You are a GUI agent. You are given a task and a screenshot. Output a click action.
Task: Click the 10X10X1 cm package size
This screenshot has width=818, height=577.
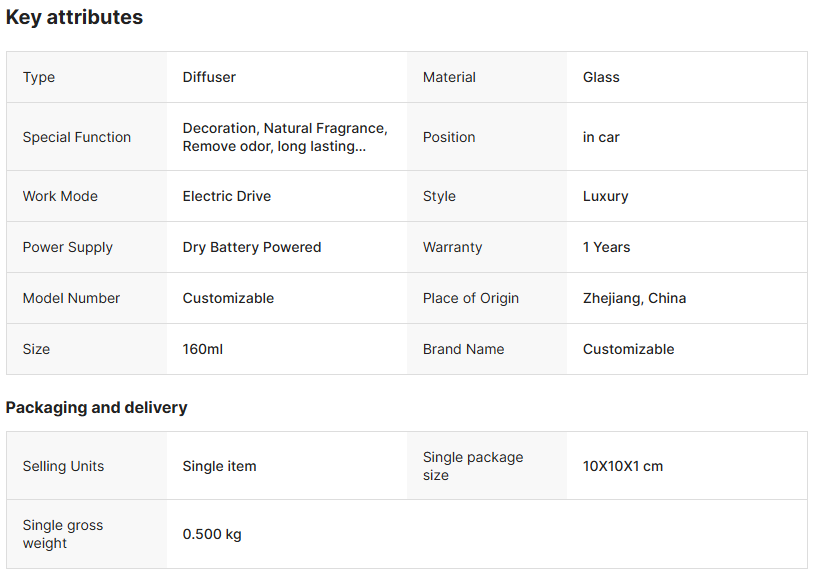tap(623, 466)
